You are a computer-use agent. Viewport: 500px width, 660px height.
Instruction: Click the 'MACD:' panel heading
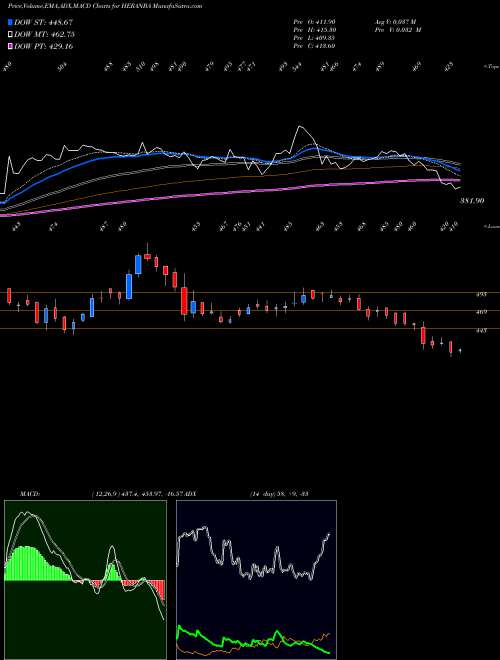(30, 493)
